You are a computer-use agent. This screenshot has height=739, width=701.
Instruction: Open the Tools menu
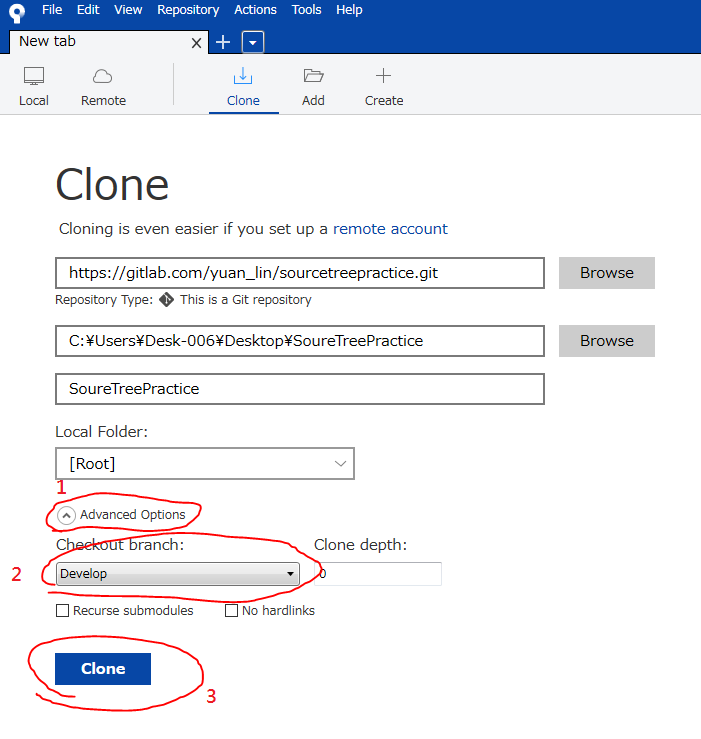pos(306,10)
